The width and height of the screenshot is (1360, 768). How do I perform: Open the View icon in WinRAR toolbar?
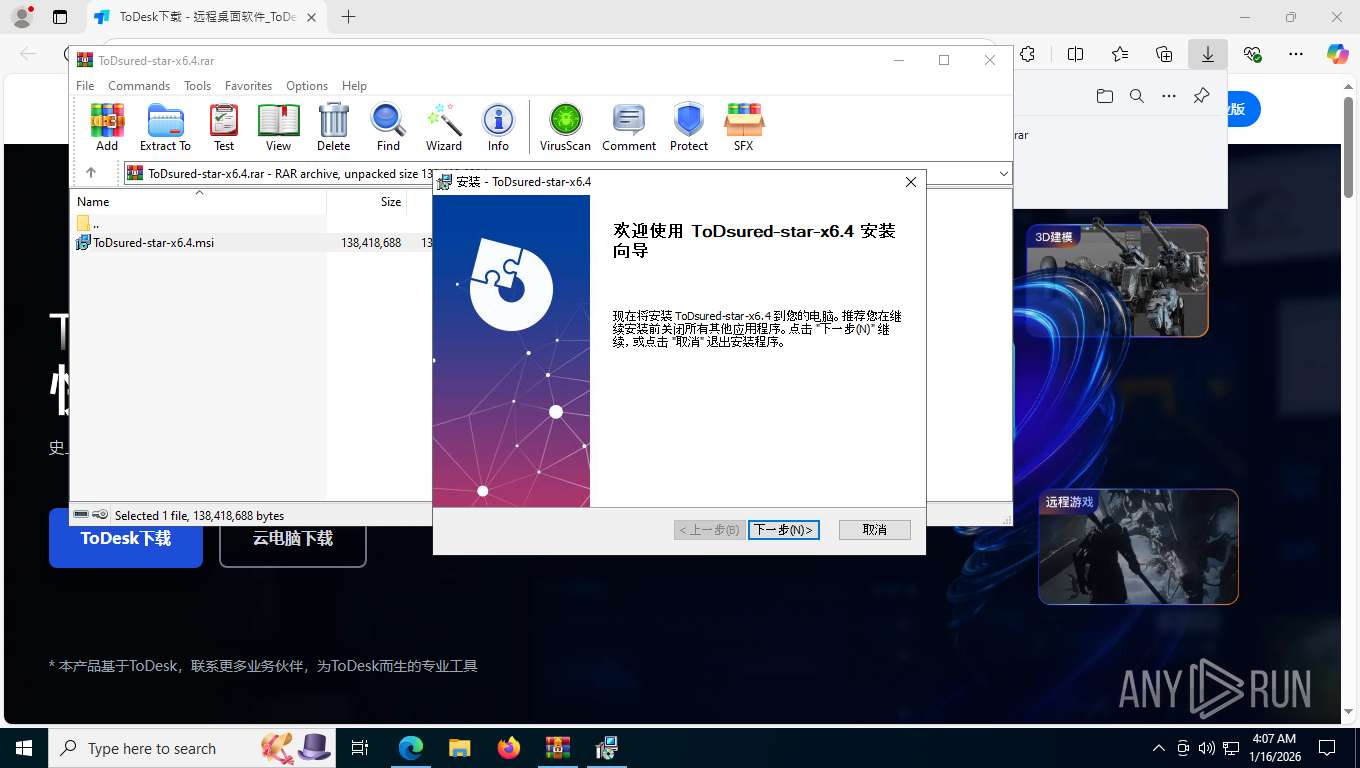279,127
